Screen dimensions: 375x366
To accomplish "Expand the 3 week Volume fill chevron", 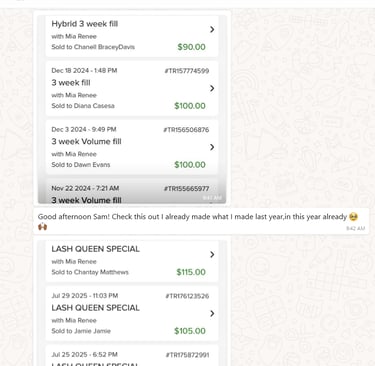I will 212,147.
